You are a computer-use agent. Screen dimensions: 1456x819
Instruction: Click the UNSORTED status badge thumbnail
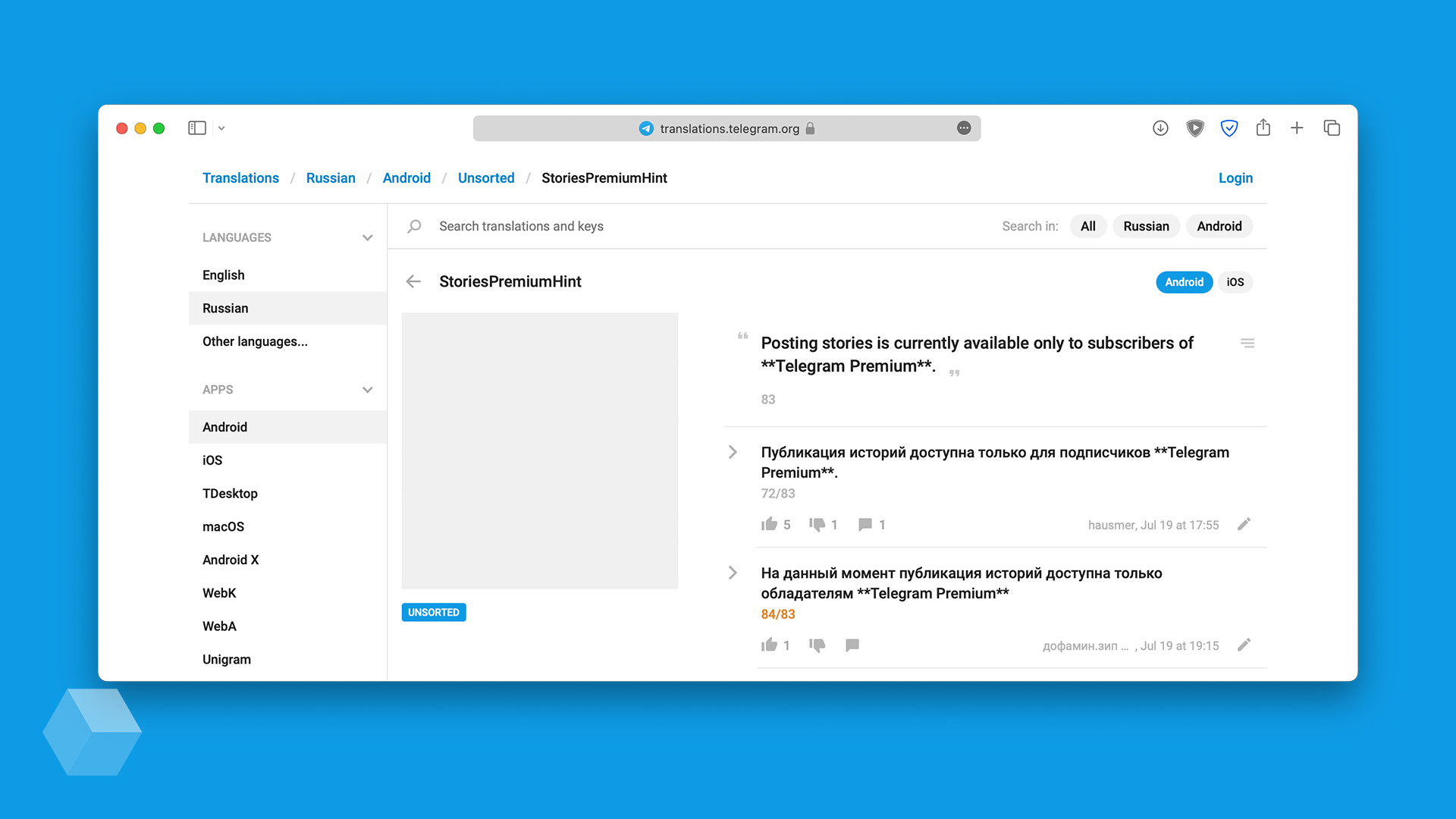pos(433,611)
